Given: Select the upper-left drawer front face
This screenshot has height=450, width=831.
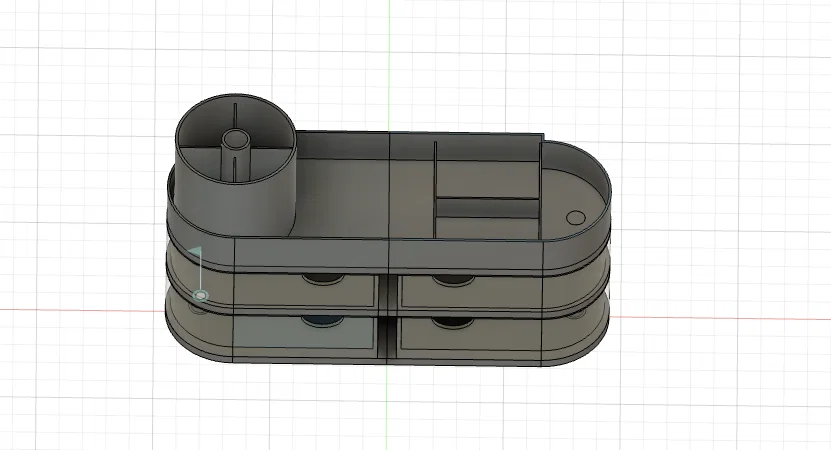Looking at the screenshot, I should click(x=306, y=290).
